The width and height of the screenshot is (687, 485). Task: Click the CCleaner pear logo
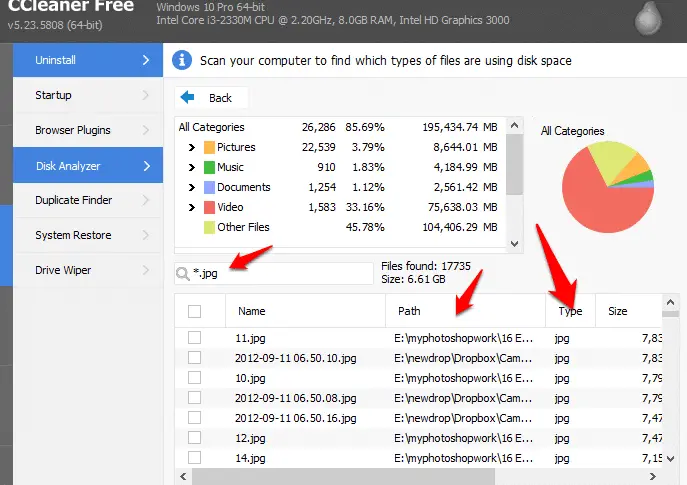(648, 19)
